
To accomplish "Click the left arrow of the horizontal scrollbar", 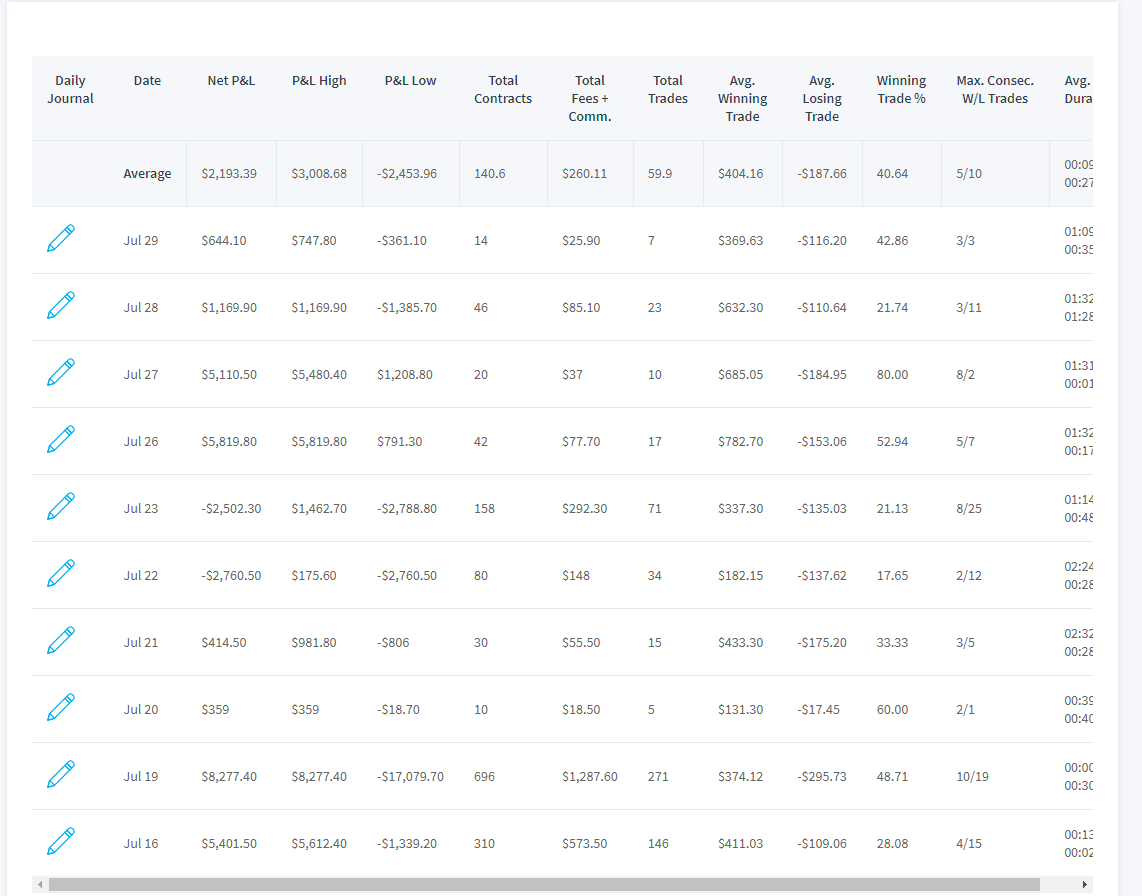I will click(x=40, y=884).
